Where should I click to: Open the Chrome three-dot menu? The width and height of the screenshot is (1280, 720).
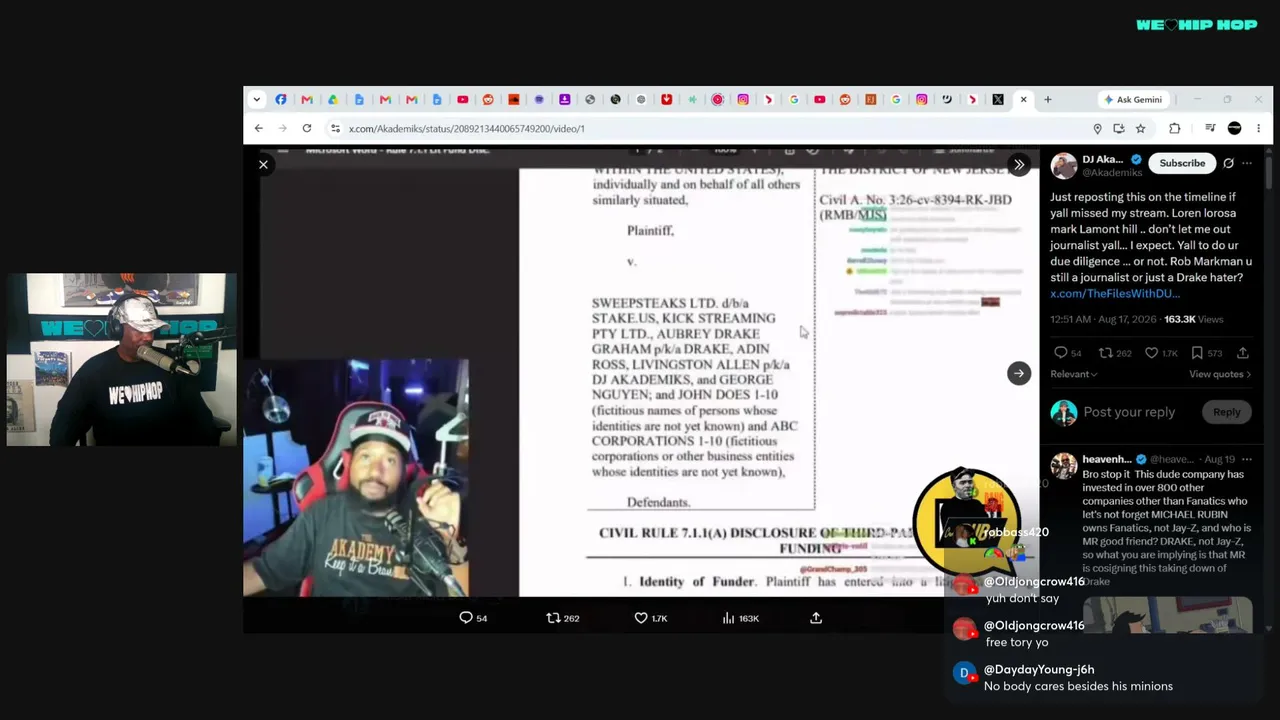[x=1258, y=128]
